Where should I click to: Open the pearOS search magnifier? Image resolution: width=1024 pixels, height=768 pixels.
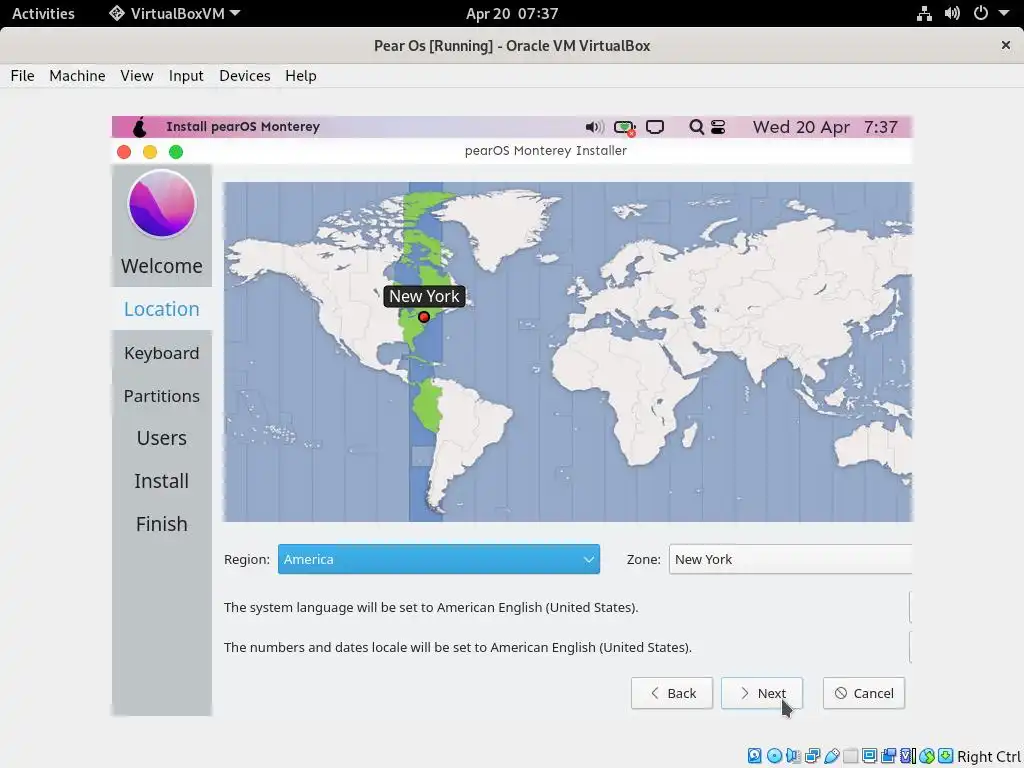coord(697,127)
